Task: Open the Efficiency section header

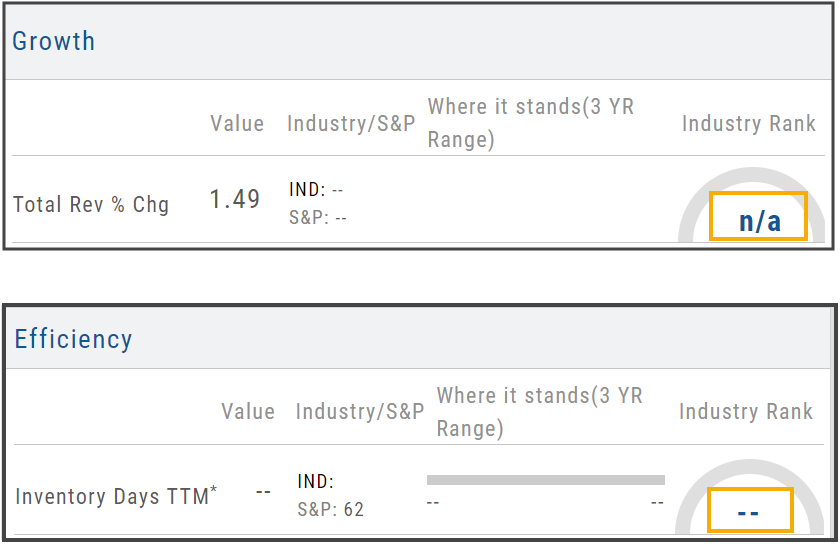Action: click(73, 340)
